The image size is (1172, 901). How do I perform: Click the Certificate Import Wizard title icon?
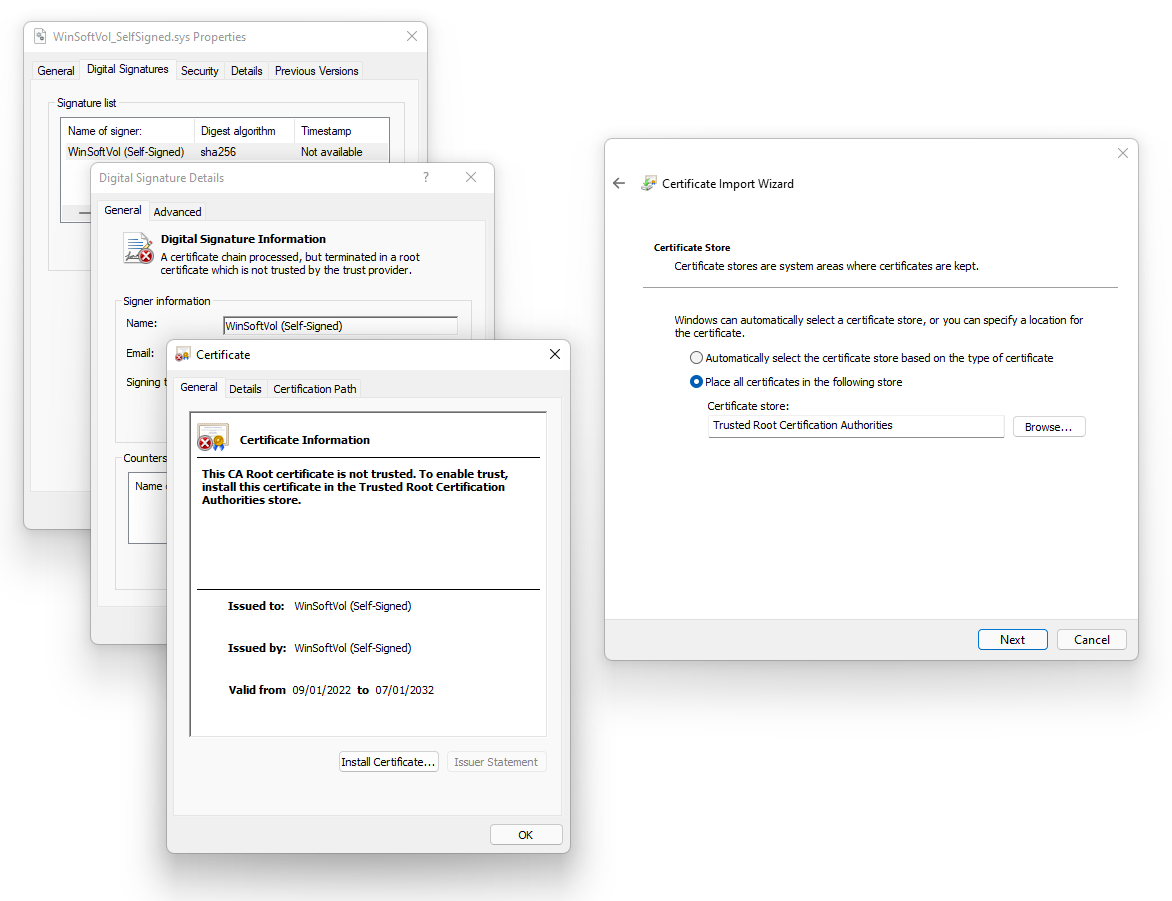coord(648,183)
